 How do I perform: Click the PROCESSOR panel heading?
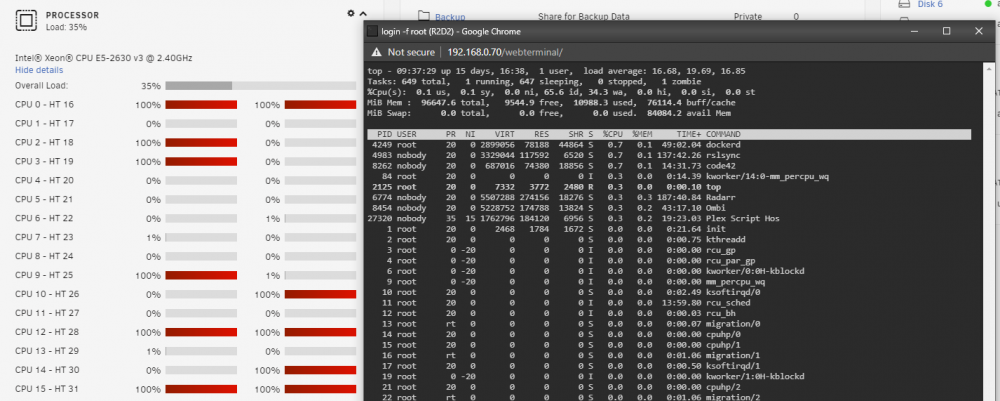tap(72, 15)
